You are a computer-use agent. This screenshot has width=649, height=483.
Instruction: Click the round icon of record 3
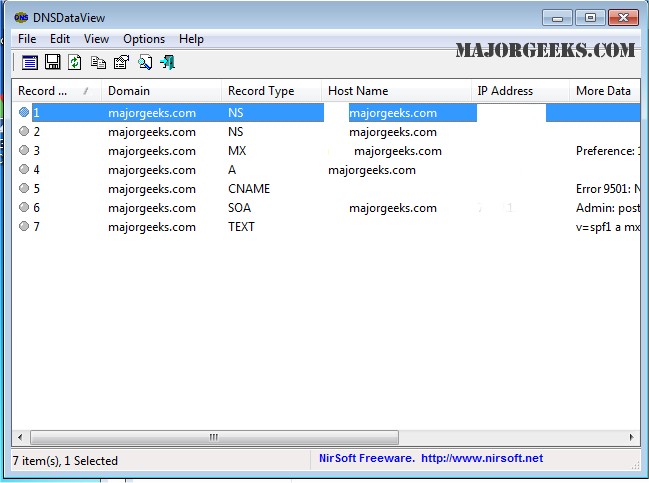point(24,150)
